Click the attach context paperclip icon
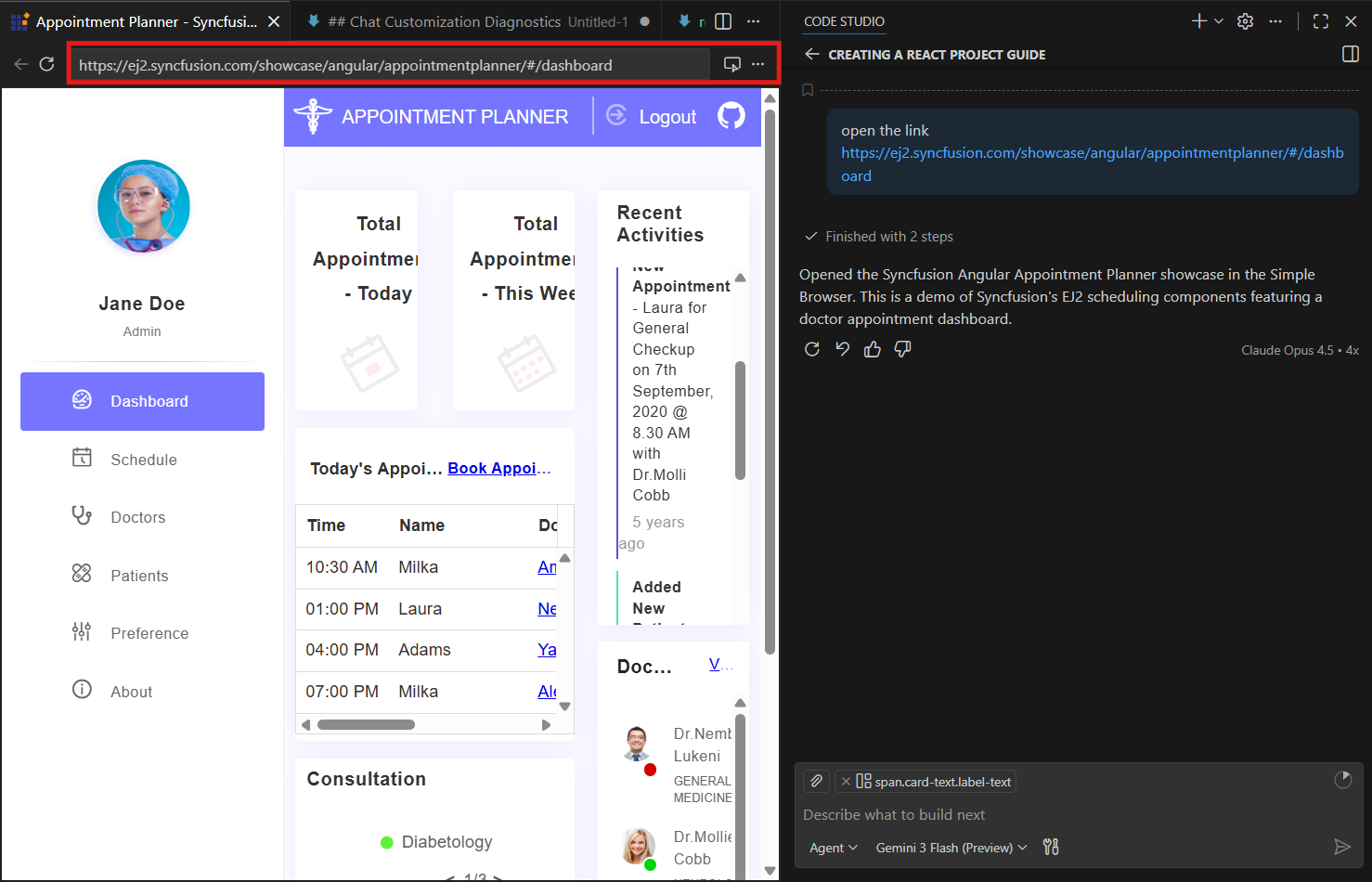This screenshot has width=1372, height=882. point(816,782)
